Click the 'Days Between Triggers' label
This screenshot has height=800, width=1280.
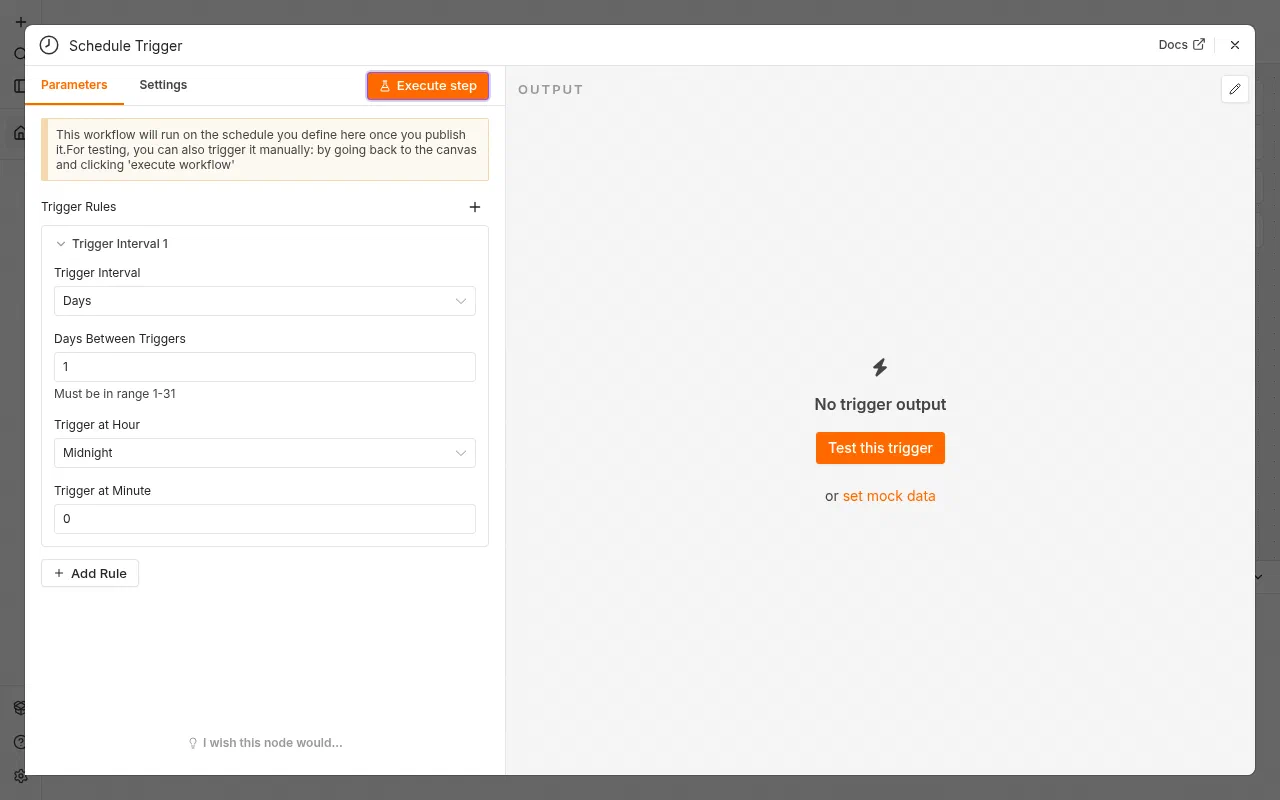pos(120,339)
